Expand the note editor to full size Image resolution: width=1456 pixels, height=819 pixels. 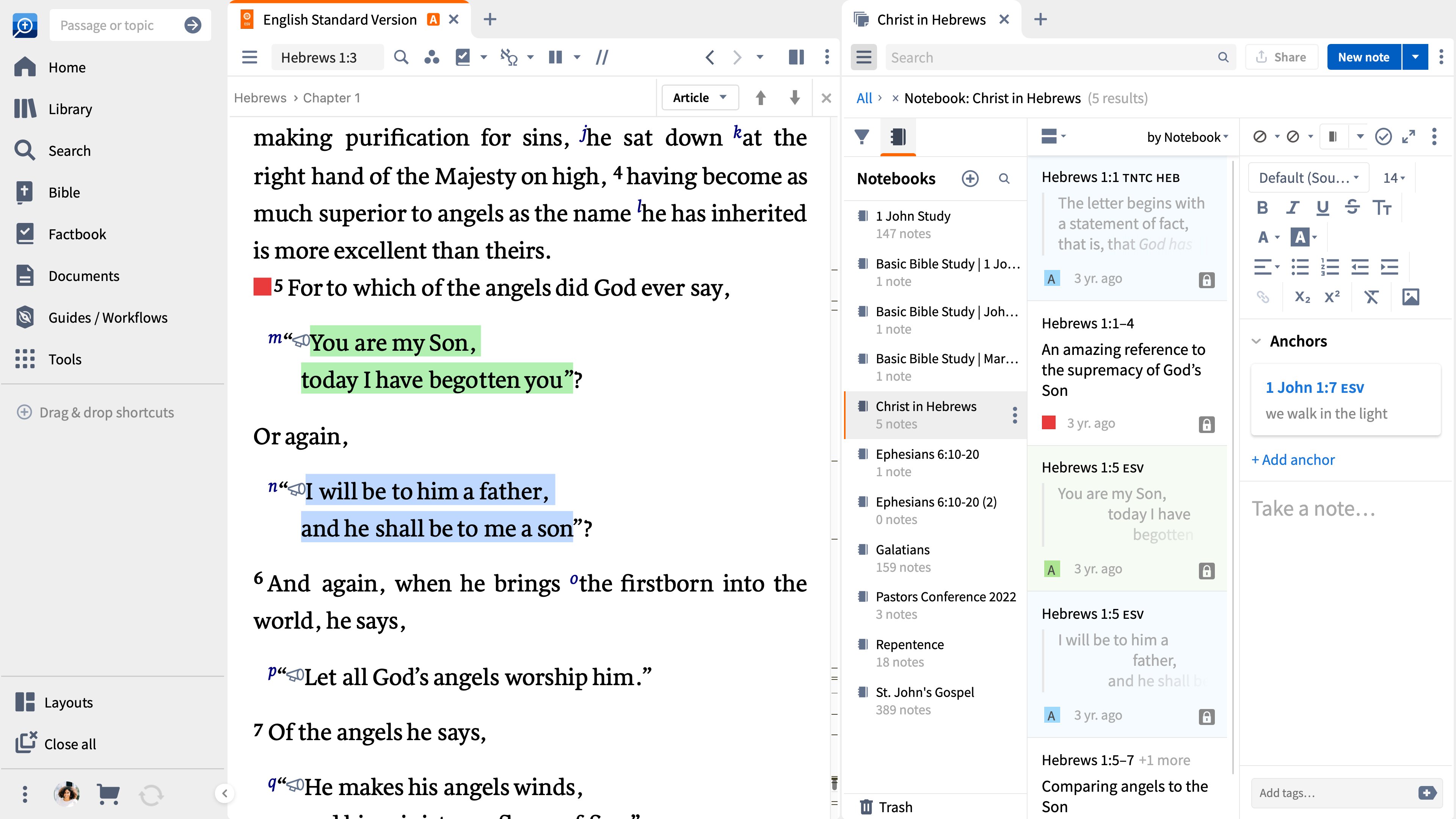(1409, 137)
